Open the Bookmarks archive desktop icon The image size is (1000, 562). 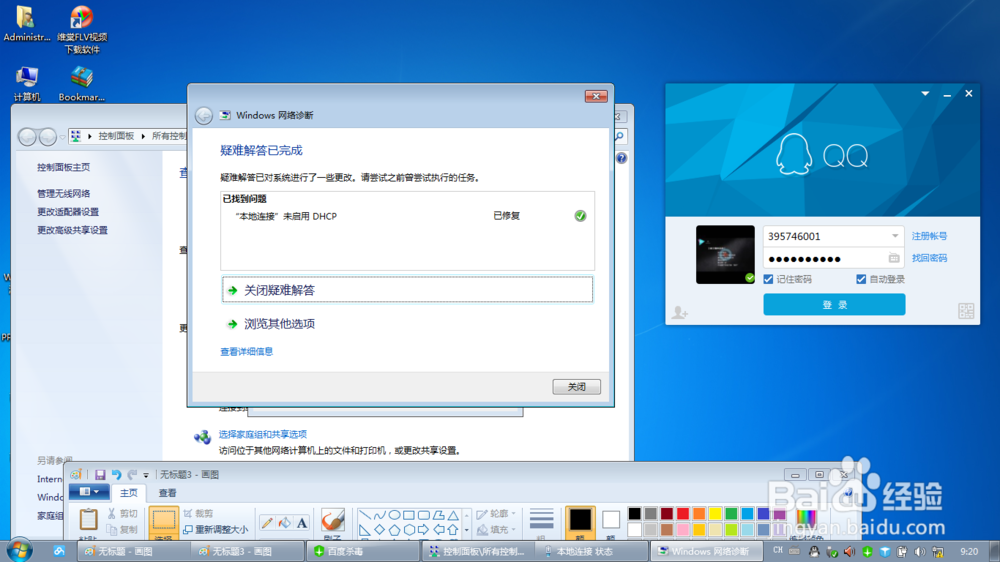point(82,84)
